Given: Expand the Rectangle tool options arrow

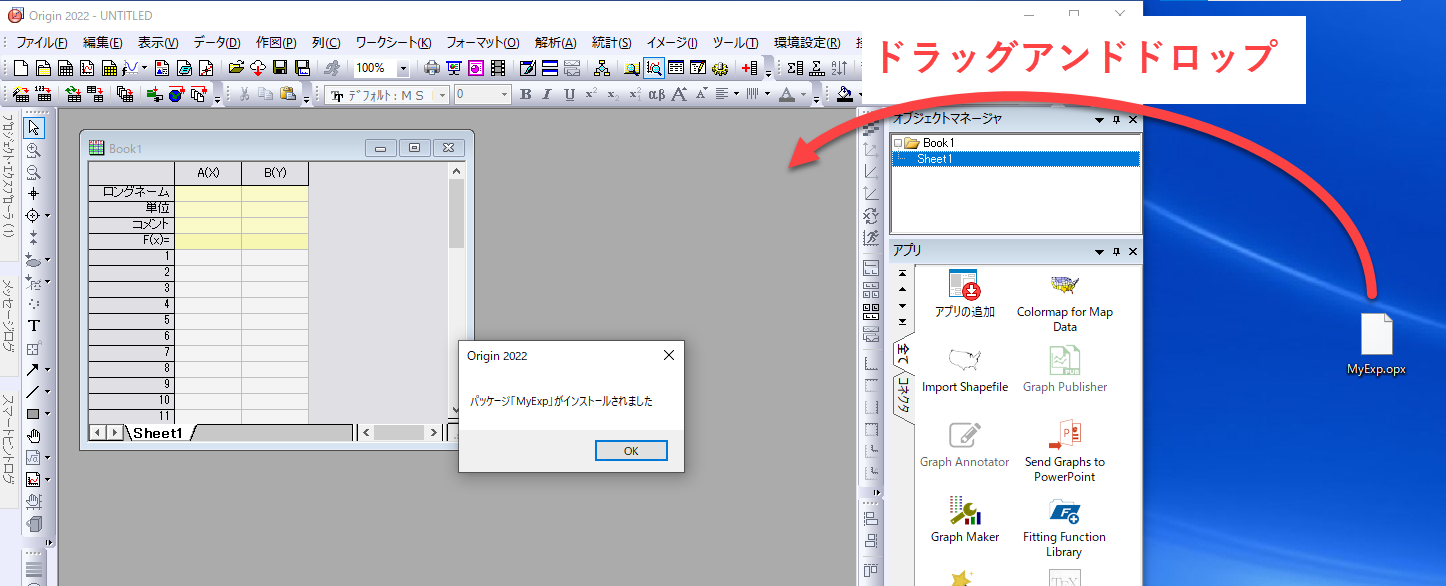Looking at the screenshot, I should coord(47,414).
